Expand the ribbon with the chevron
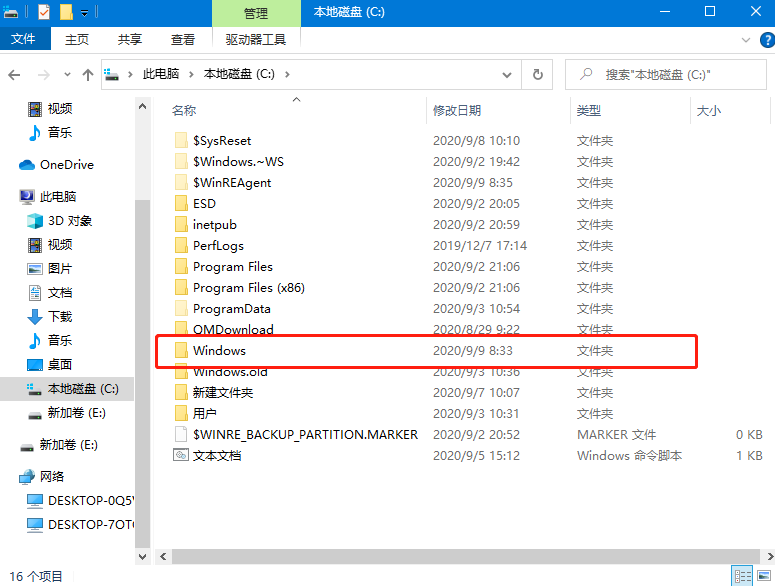This screenshot has width=775, height=586. point(746,40)
